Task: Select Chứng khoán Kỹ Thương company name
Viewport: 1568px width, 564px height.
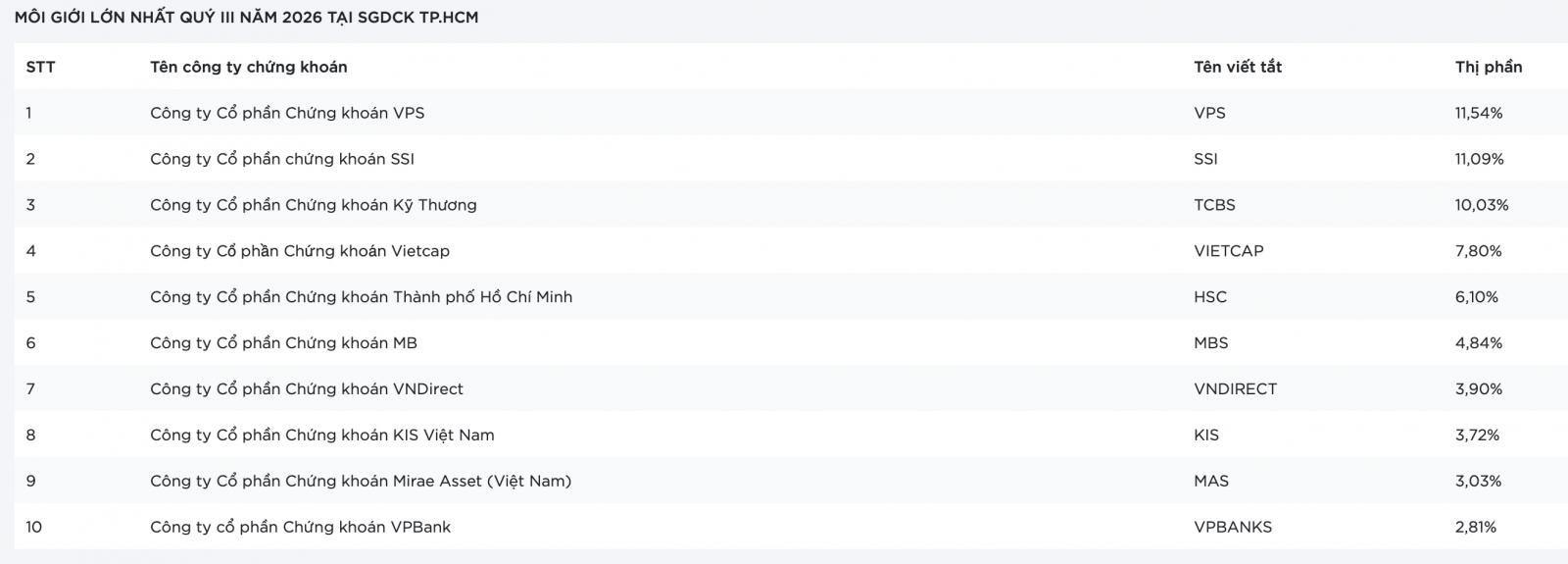Action: pos(314,205)
